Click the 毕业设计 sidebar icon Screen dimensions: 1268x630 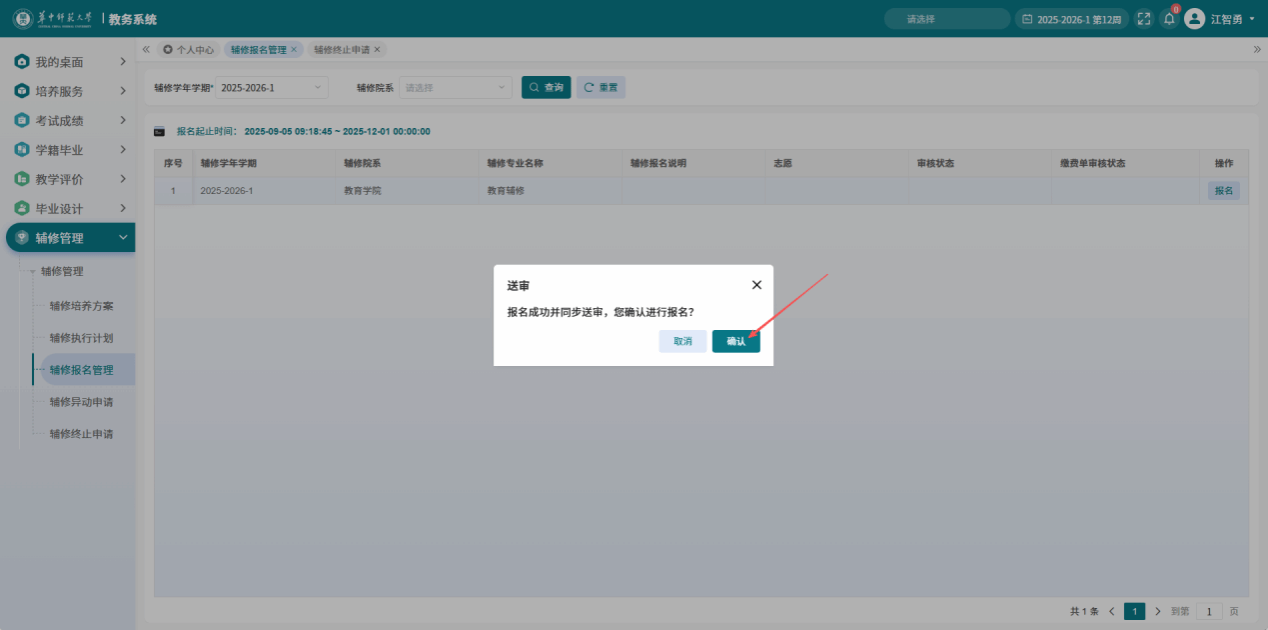pos(21,208)
